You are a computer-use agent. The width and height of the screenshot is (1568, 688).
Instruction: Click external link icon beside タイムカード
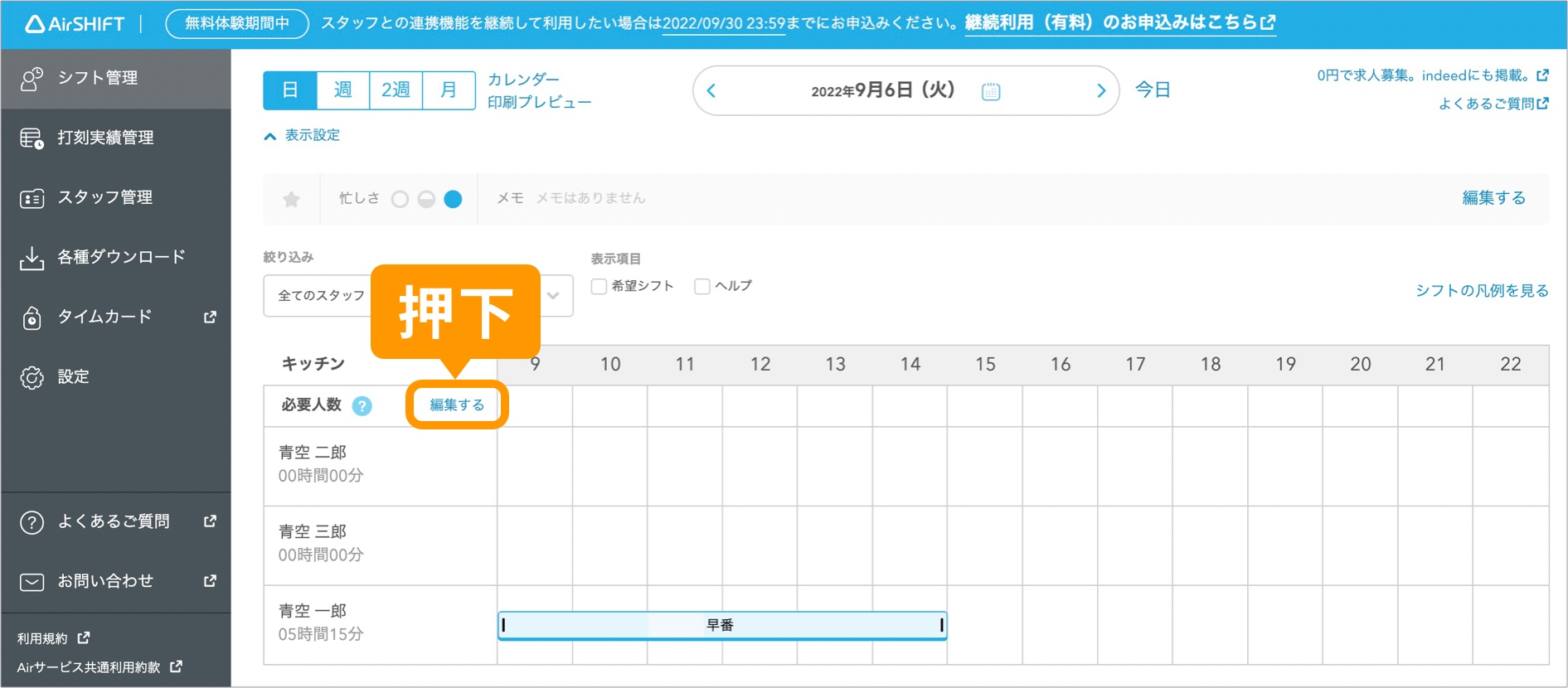[210, 317]
